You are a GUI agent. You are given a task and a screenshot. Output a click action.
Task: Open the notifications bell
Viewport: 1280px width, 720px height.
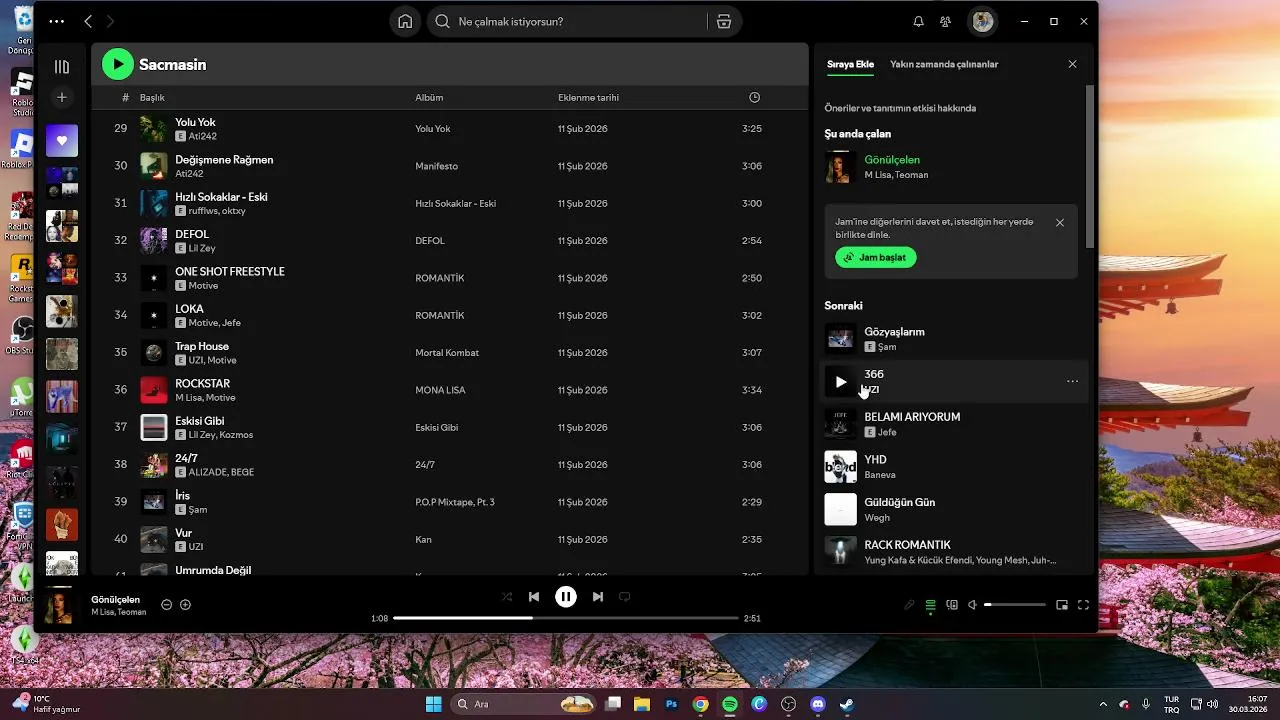click(x=918, y=21)
